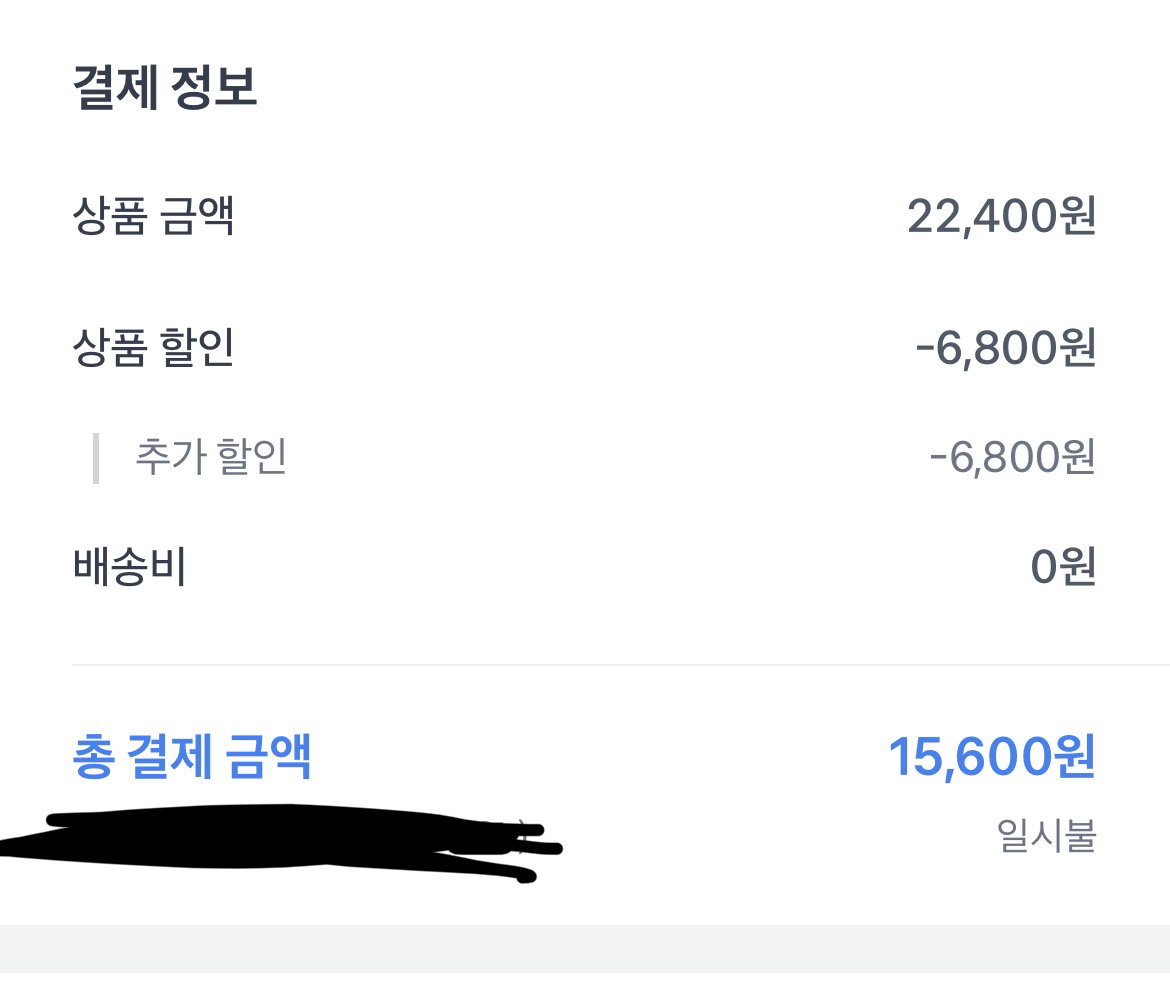Click empty space between 상품 금액 and 22,400원
1170x1006 pixels.
[572, 216]
